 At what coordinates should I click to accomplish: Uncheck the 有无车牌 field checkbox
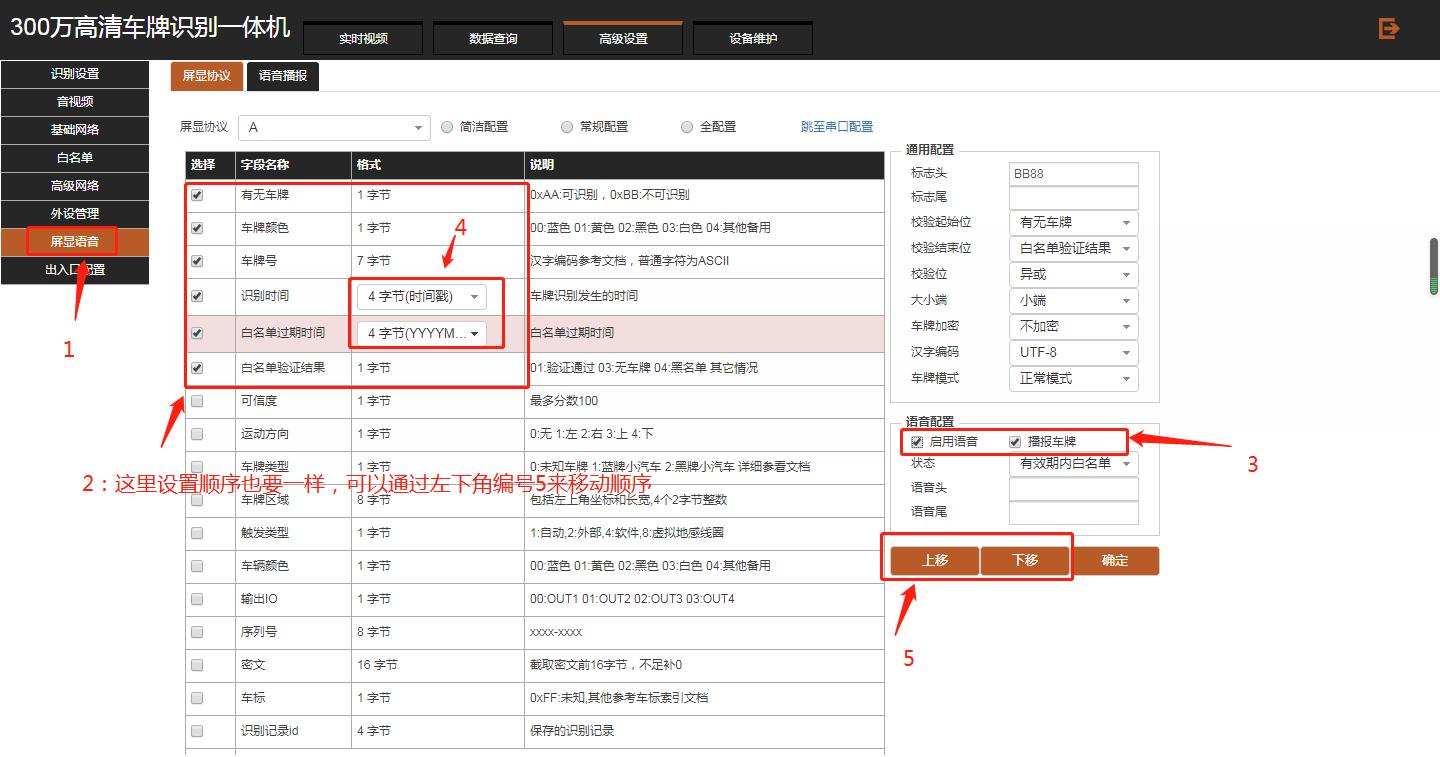pyautogui.click(x=197, y=195)
